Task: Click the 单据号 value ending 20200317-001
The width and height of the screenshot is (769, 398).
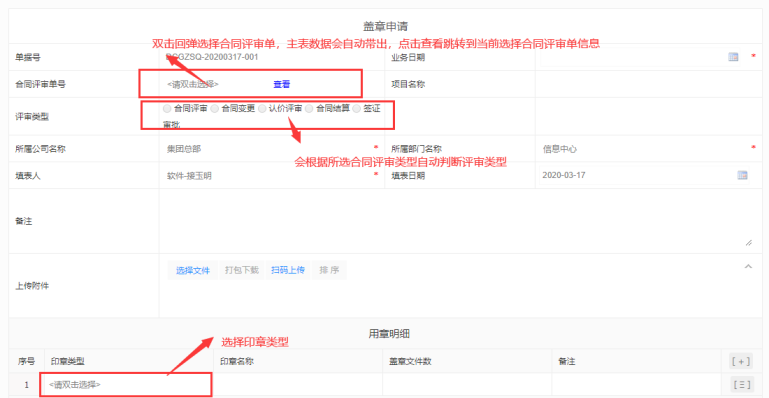Action: coord(212,57)
